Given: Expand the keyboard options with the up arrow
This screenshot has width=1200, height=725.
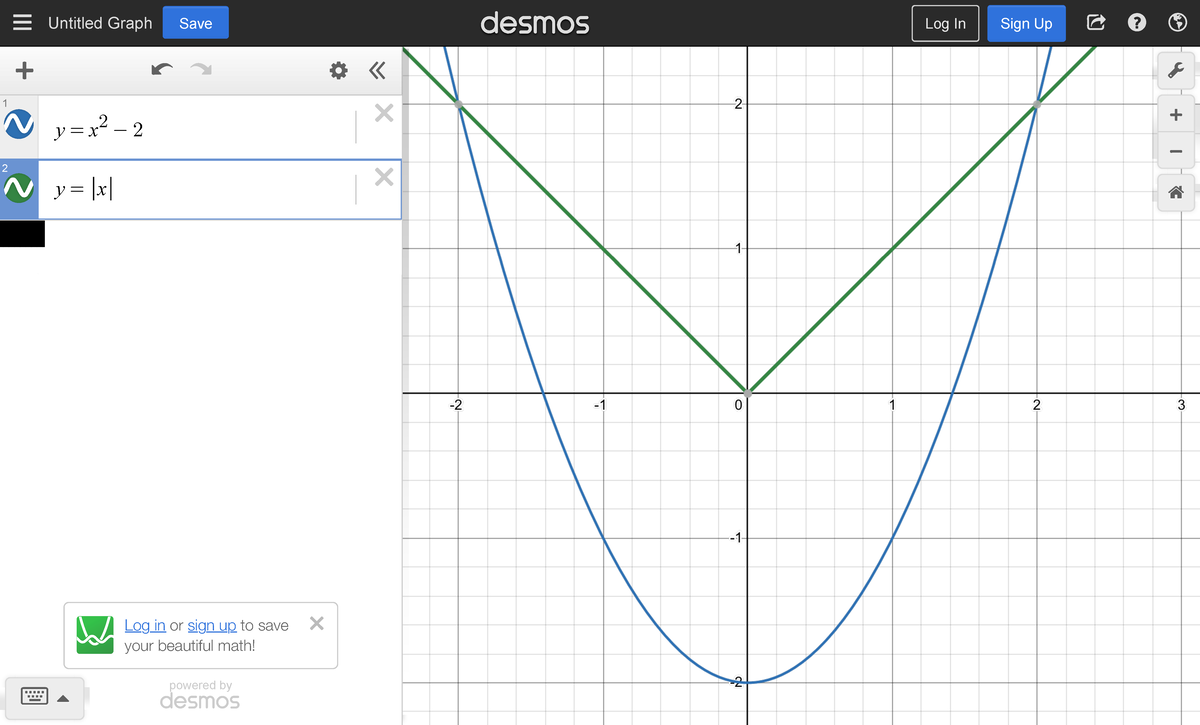Looking at the screenshot, I should coord(64,698).
